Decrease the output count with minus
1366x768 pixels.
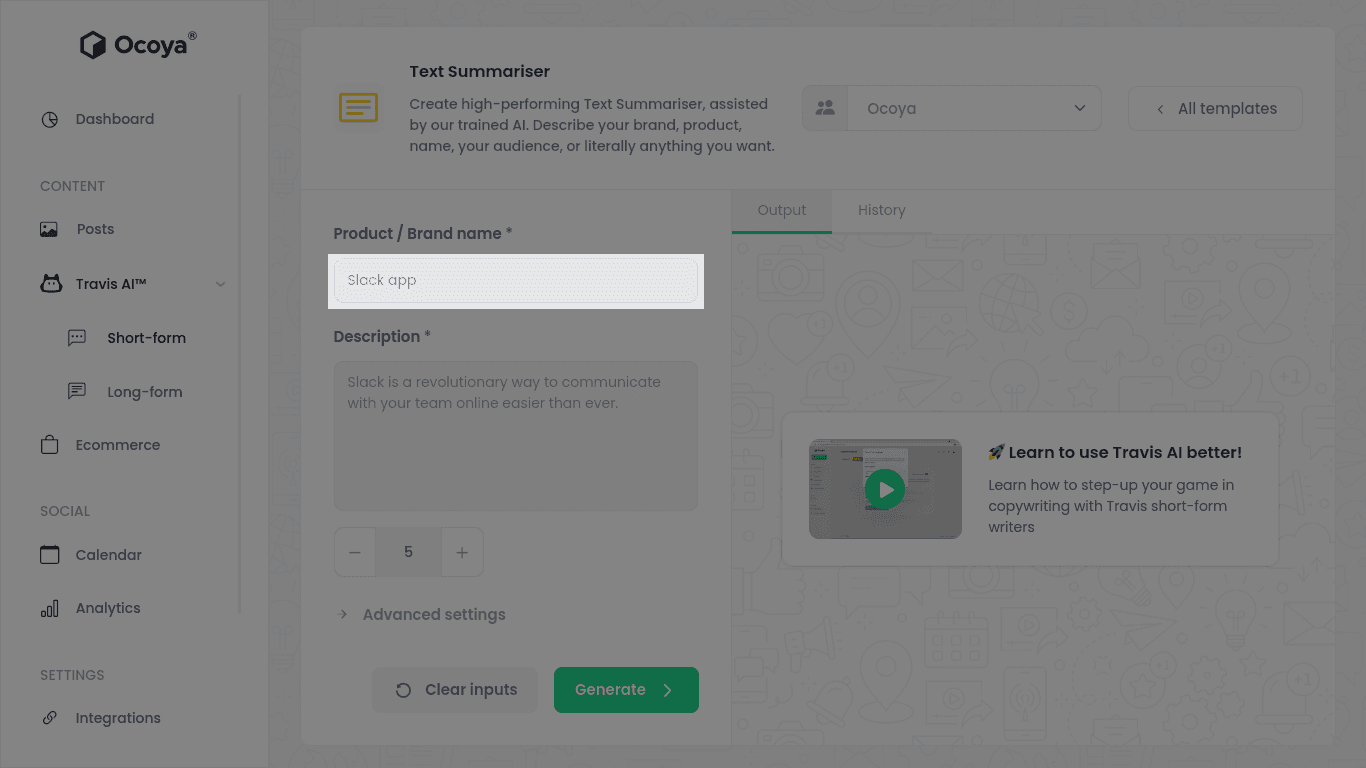click(355, 552)
